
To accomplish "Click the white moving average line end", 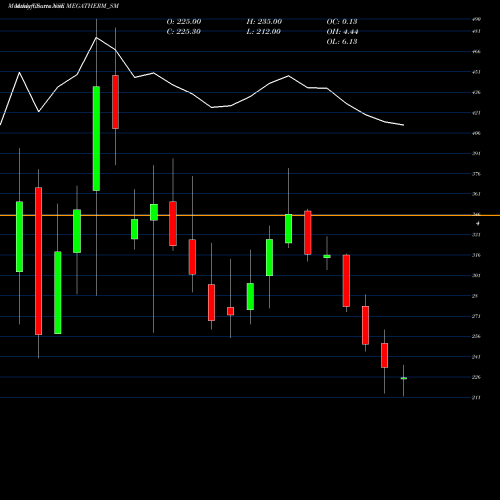I will pos(403,125).
